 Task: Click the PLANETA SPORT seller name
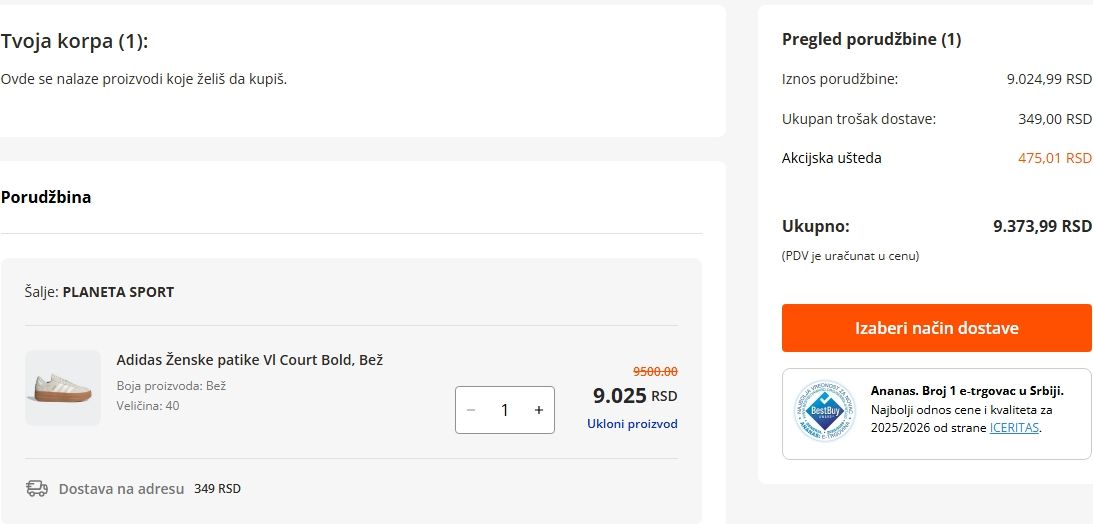tap(118, 292)
